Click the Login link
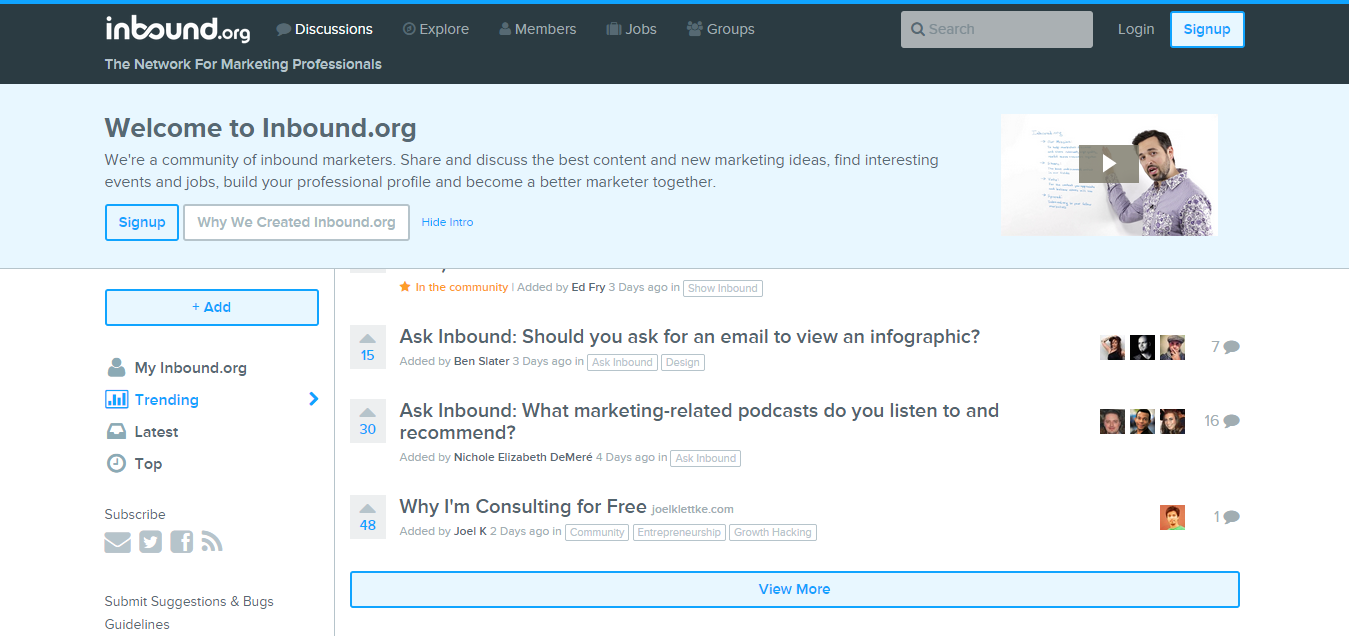1349x636 pixels. [1136, 29]
